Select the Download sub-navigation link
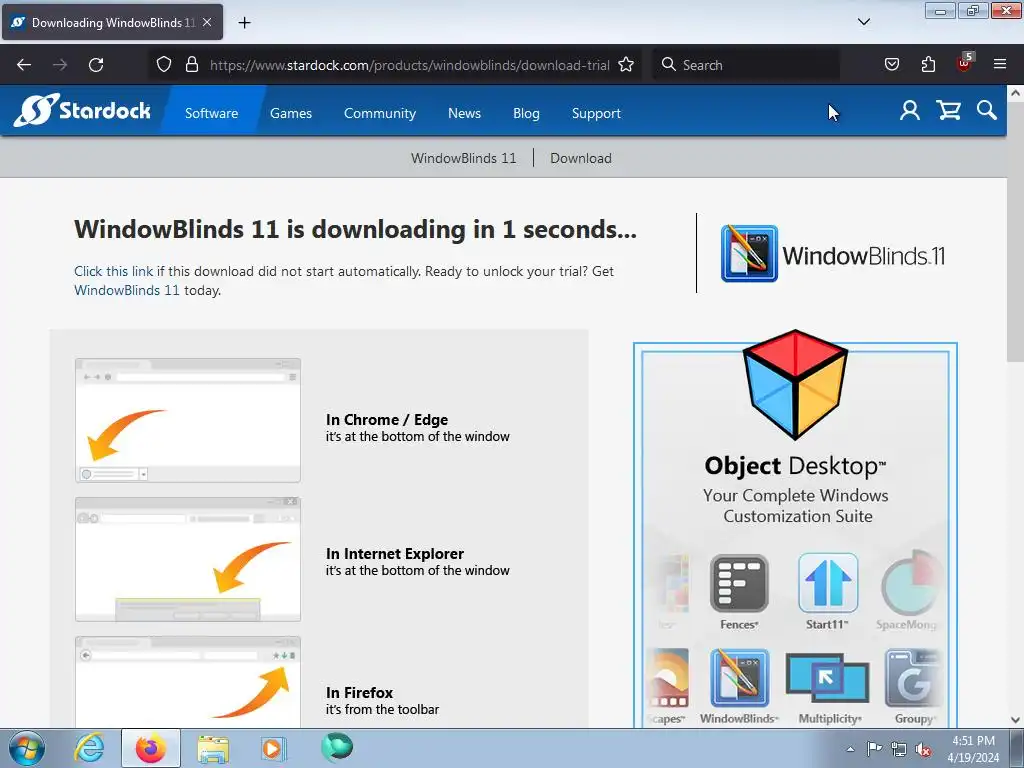1024x768 pixels. coord(581,158)
